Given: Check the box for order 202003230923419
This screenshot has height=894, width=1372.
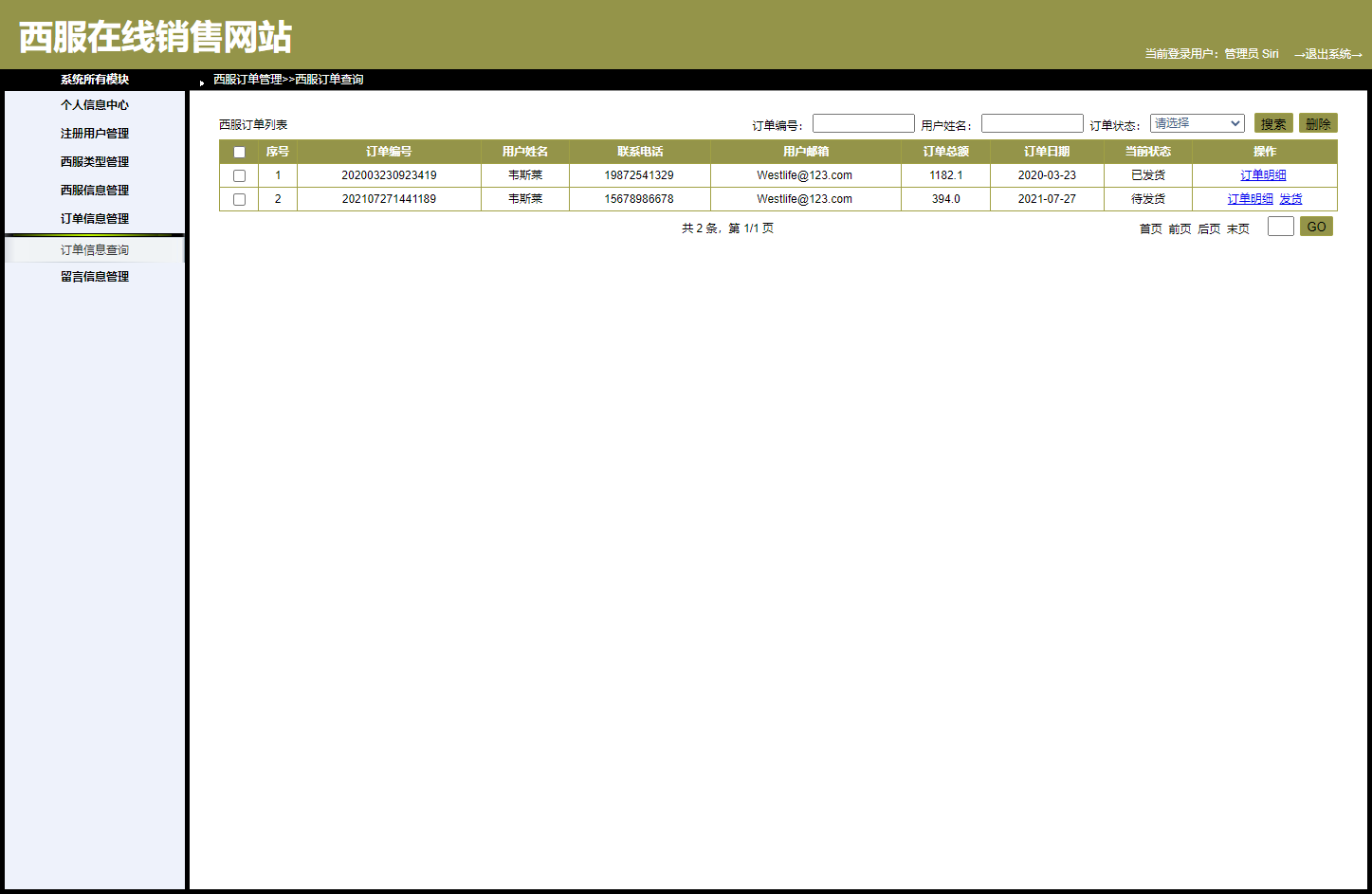Looking at the screenshot, I should [239, 175].
